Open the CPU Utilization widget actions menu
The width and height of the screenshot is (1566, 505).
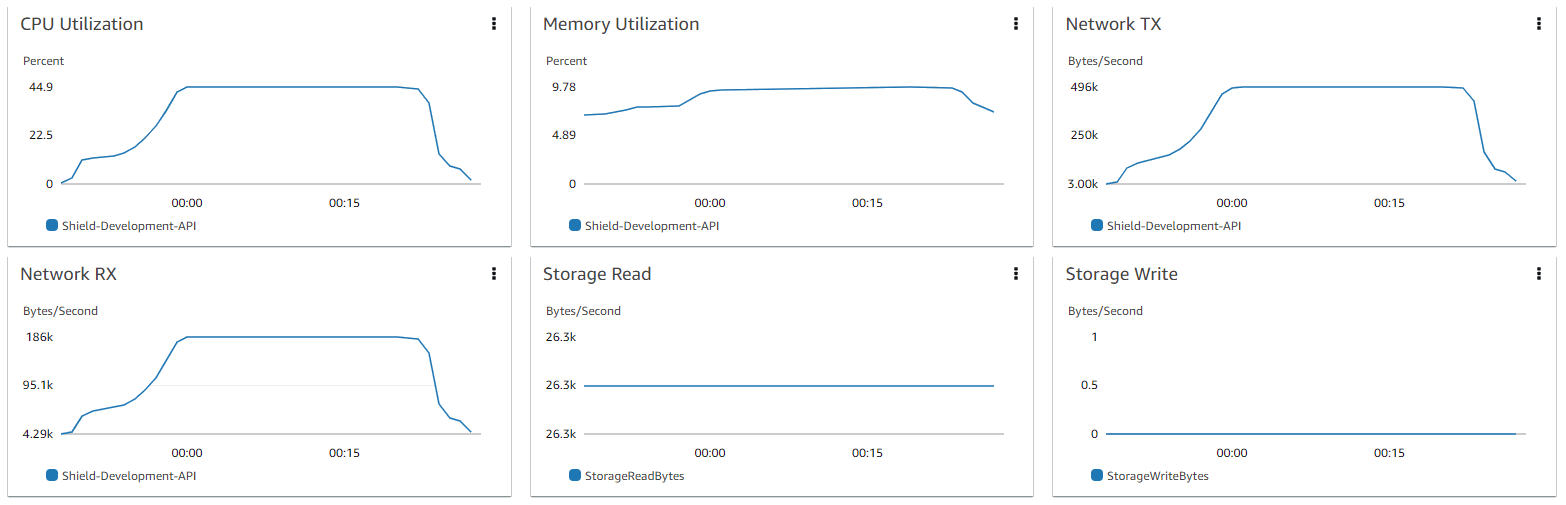click(493, 24)
